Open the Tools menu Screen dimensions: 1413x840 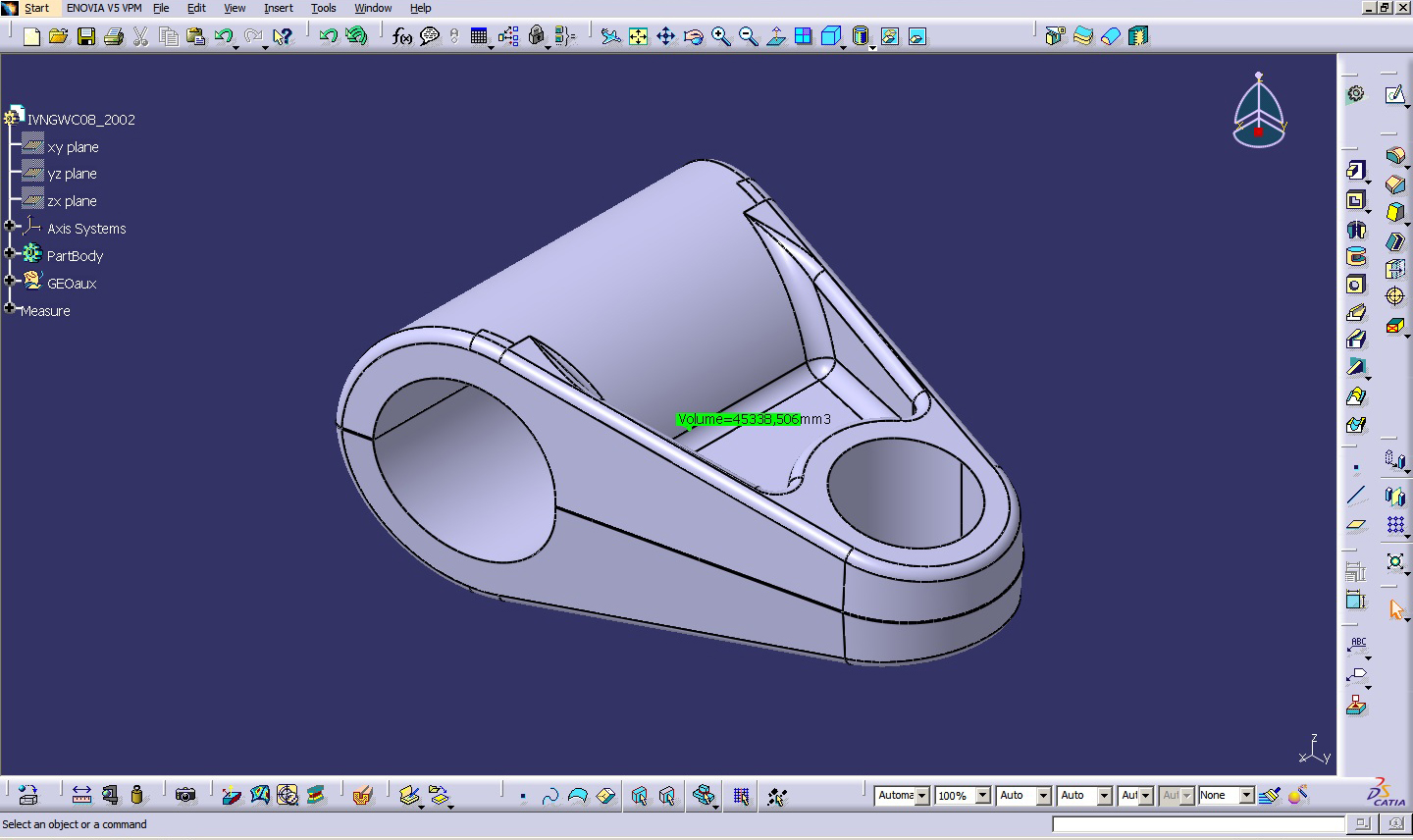[x=323, y=8]
